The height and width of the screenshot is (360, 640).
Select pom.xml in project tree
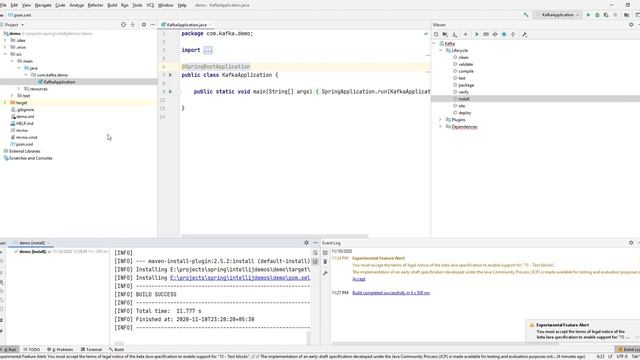(24, 144)
